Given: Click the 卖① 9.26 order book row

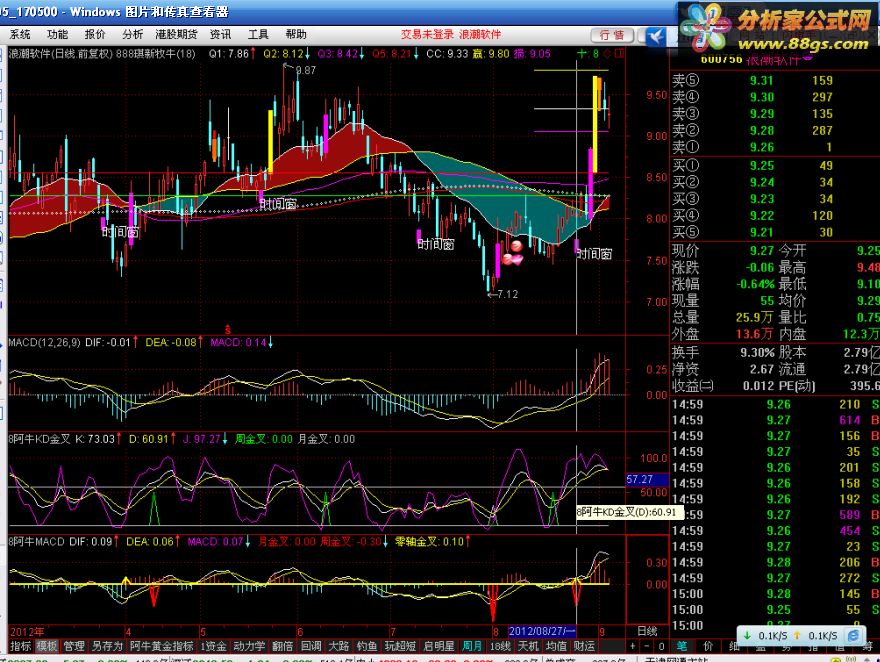Looking at the screenshot, I should pyautogui.click(x=774, y=147).
